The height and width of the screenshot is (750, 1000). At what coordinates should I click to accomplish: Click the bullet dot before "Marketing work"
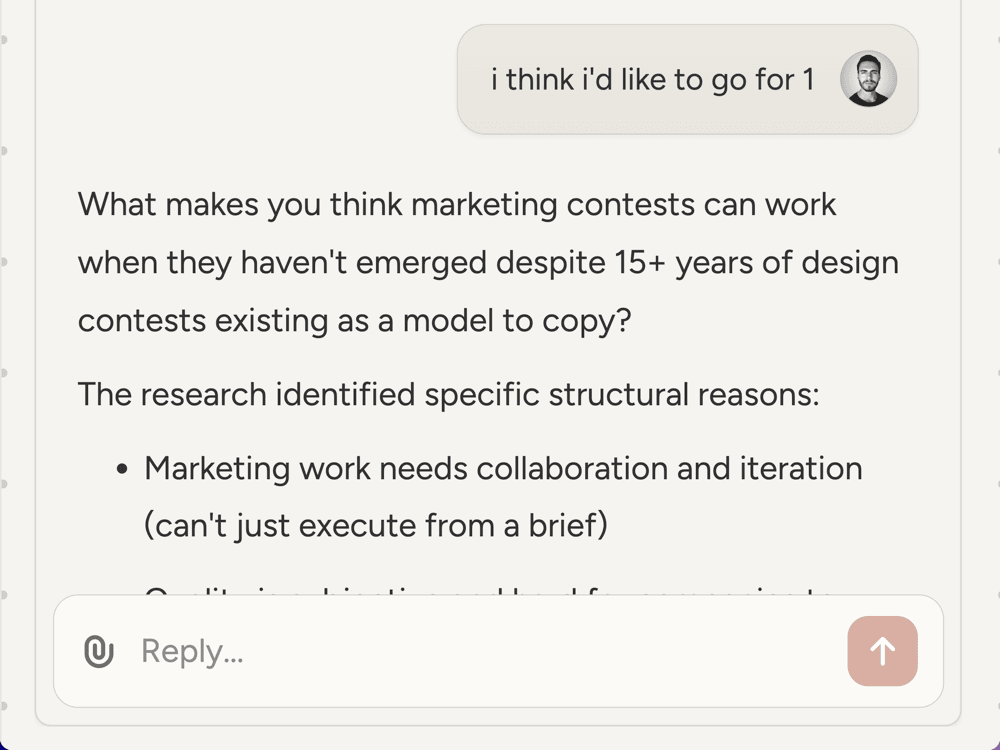point(121,469)
